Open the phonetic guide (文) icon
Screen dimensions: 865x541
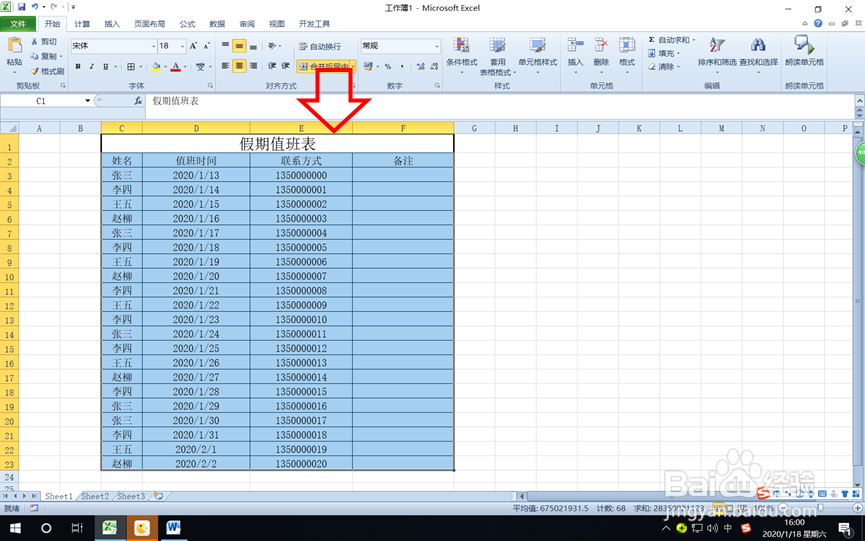[x=200, y=66]
